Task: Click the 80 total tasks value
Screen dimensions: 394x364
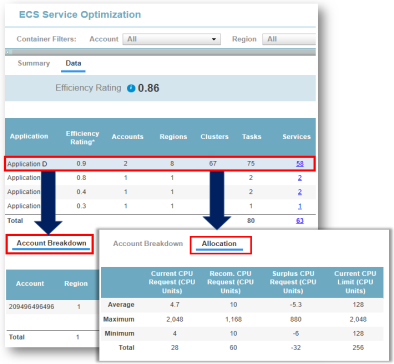Action: (251, 221)
